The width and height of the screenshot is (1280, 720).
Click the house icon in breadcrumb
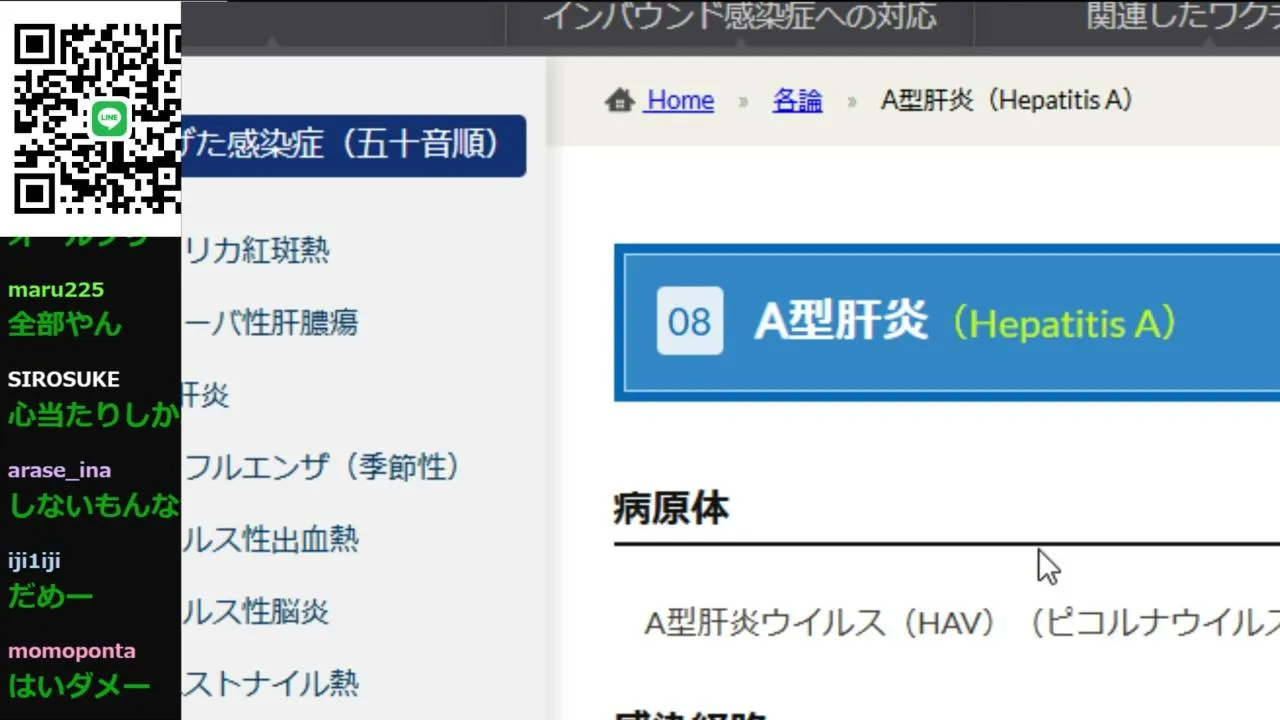coord(620,100)
